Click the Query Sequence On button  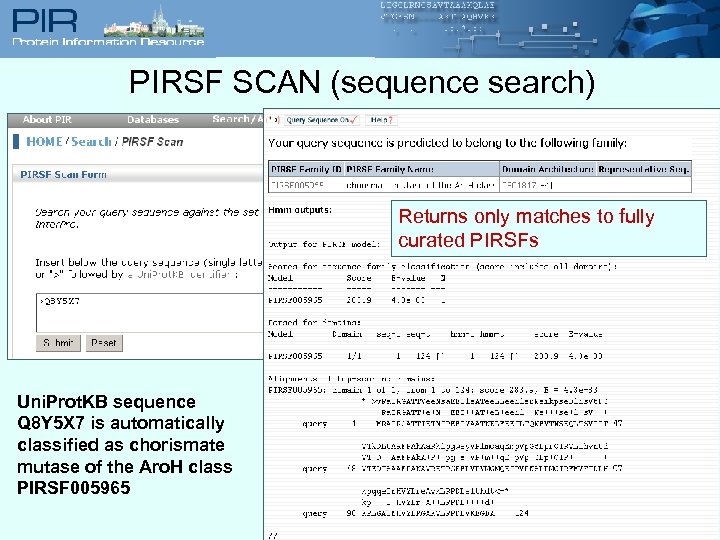pos(322,120)
